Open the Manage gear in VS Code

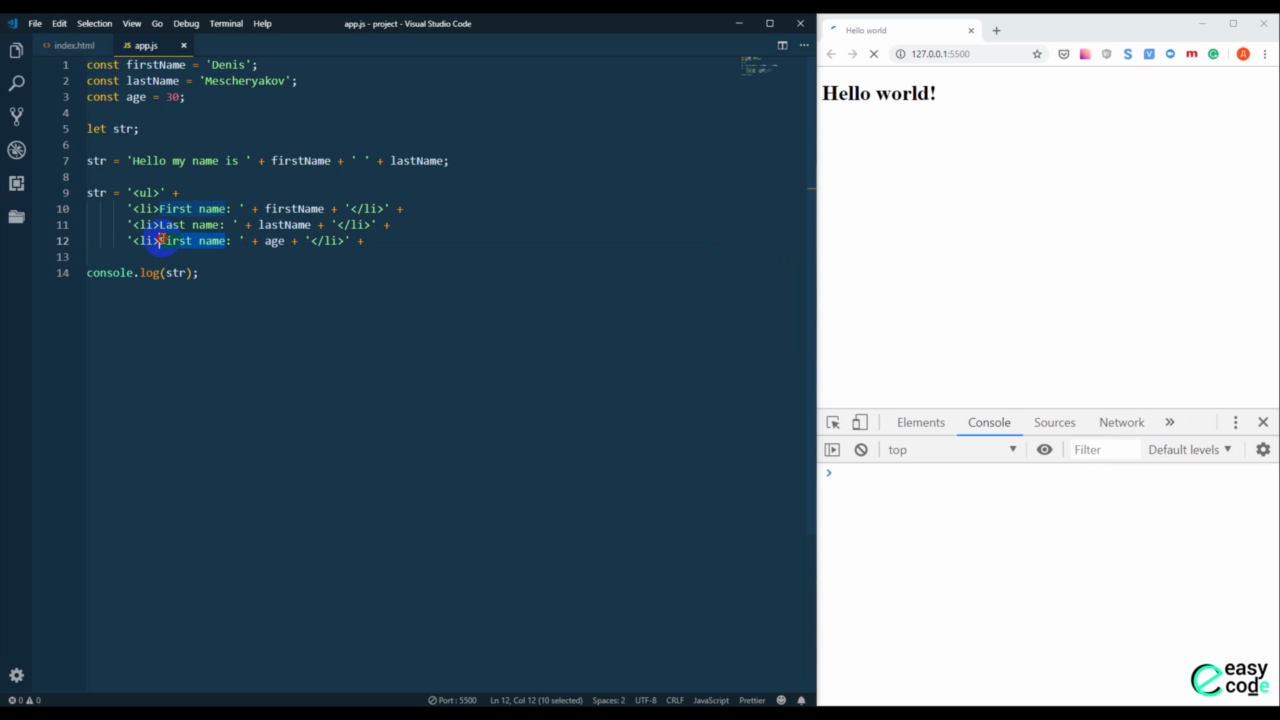click(x=16, y=675)
